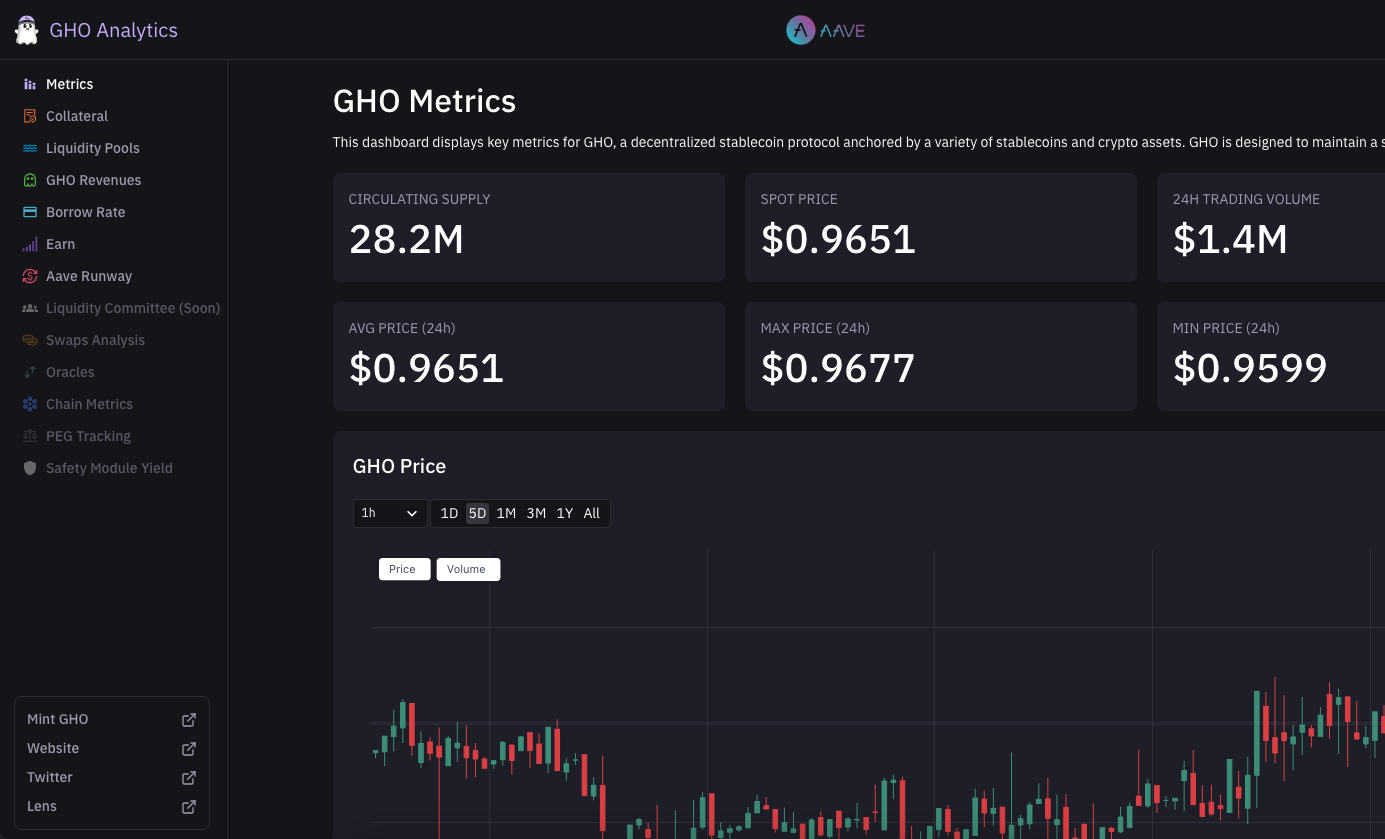Image resolution: width=1385 pixels, height=839 pixels.
Task: Select the All time range
Action: click(592, 513)
